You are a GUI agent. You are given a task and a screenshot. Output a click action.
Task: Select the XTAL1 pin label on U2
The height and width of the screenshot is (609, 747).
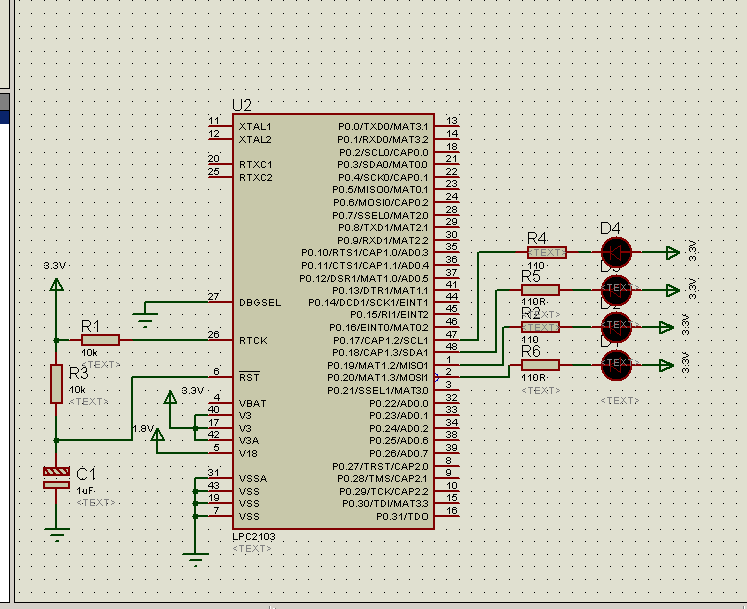pyautogui.click(x=255, y=126)
